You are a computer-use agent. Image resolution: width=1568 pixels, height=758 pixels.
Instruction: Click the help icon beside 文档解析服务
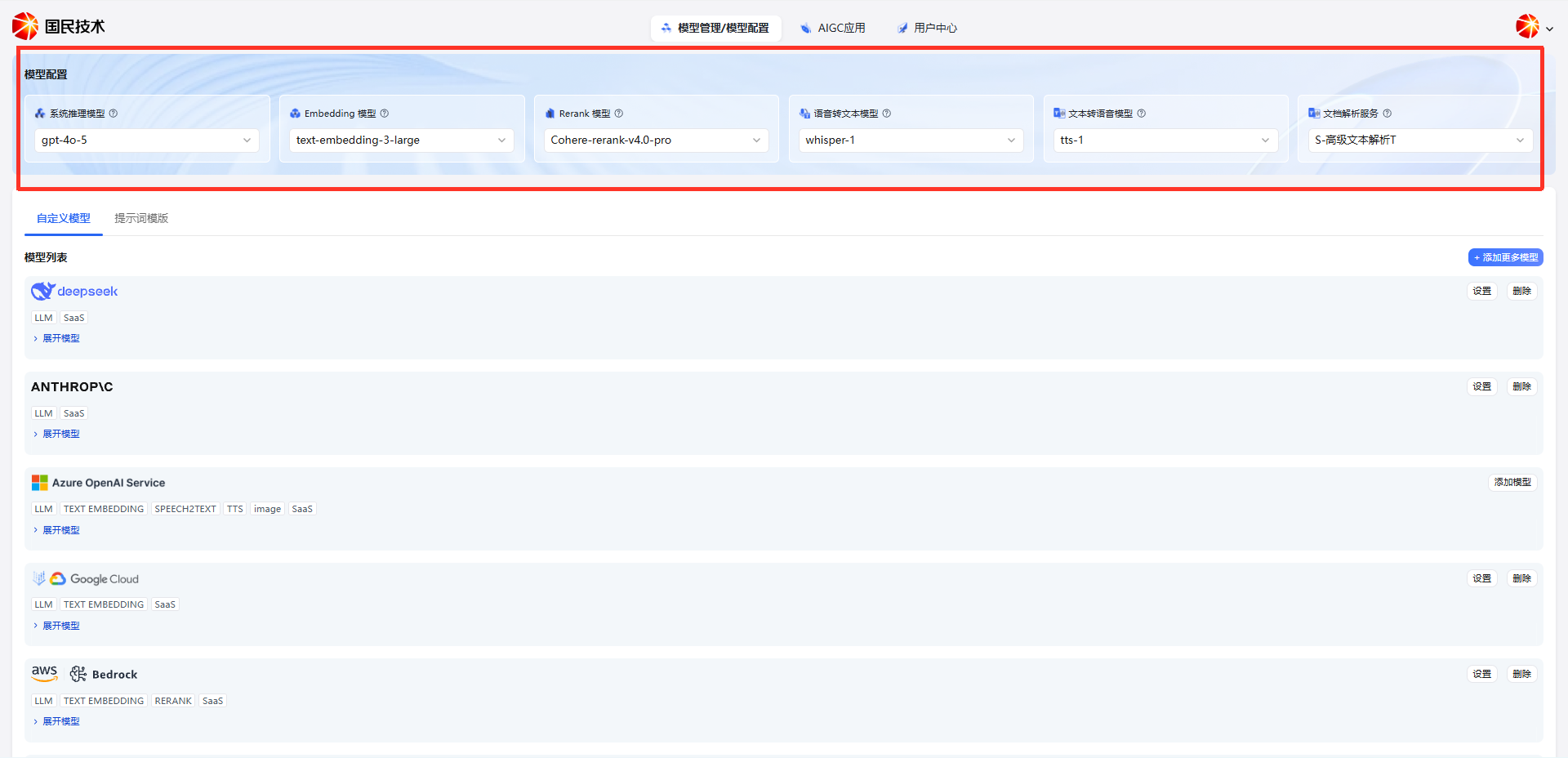[x=1388, y=114]
